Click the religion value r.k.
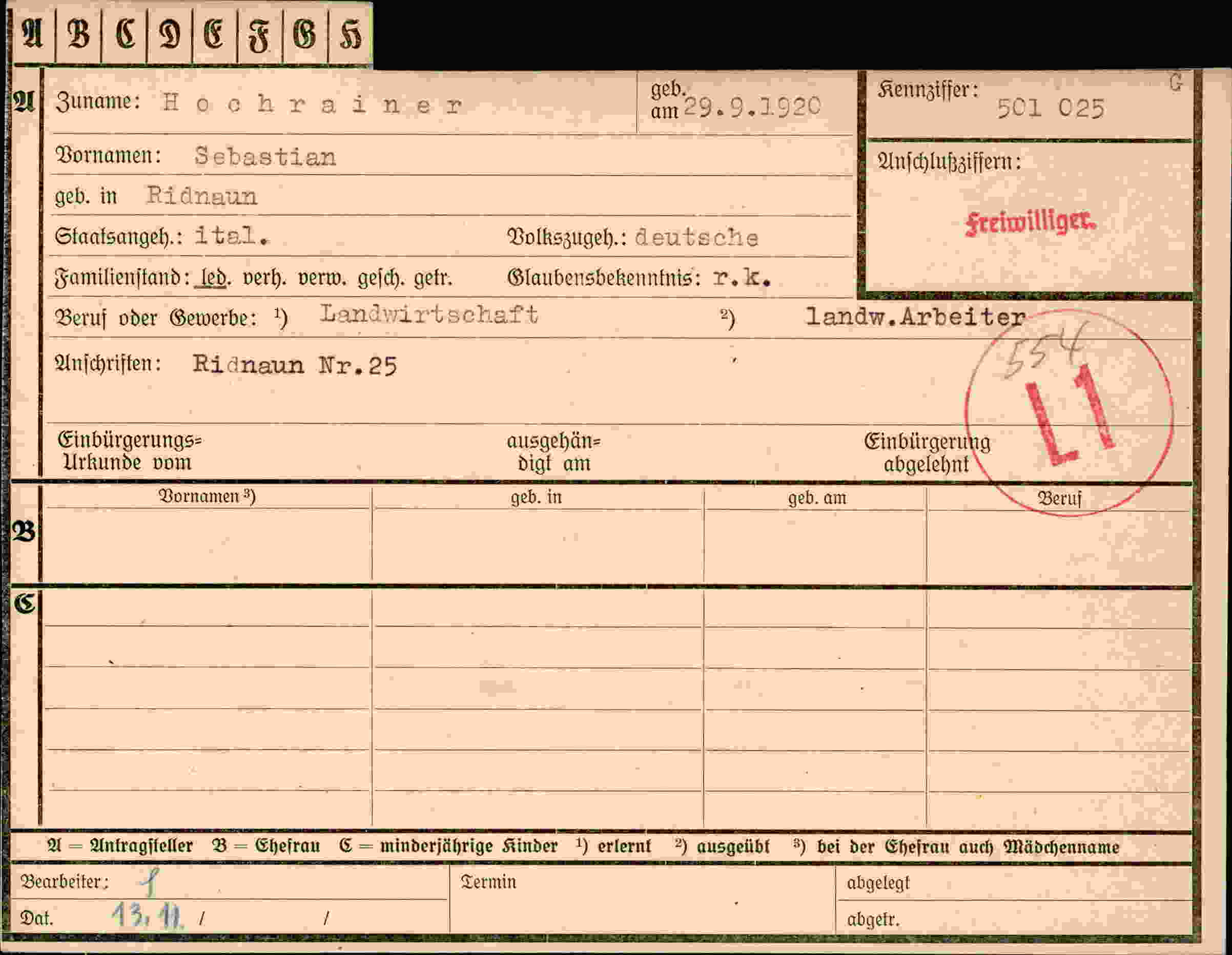The width and height of the screenshot is (1232, 955). tap(742, 278)
